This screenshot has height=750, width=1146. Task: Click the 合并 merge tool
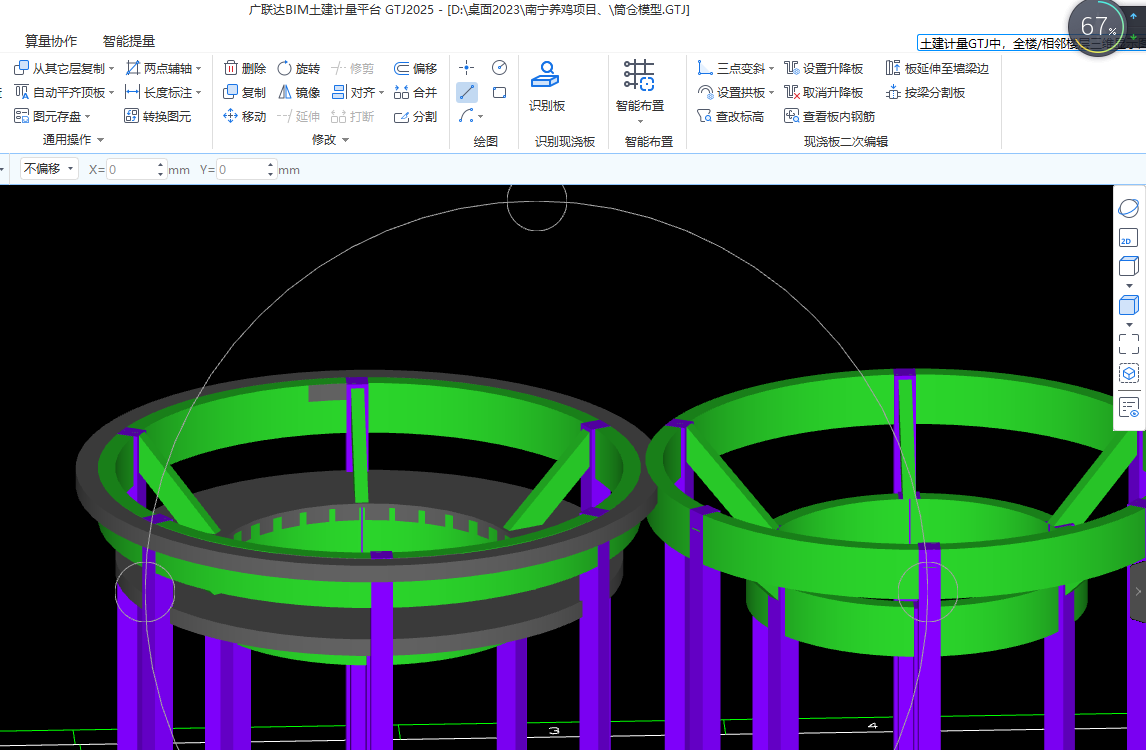[x=415, y=92]
